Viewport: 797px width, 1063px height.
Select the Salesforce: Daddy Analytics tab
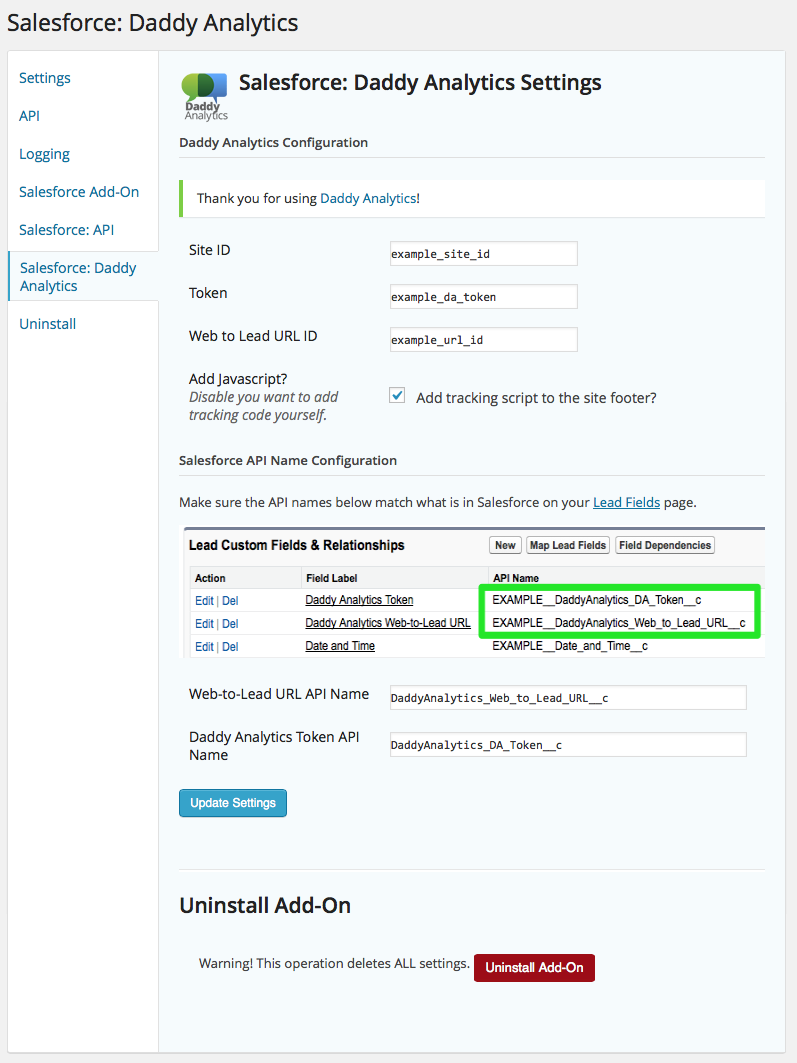(x=78, y=277)
